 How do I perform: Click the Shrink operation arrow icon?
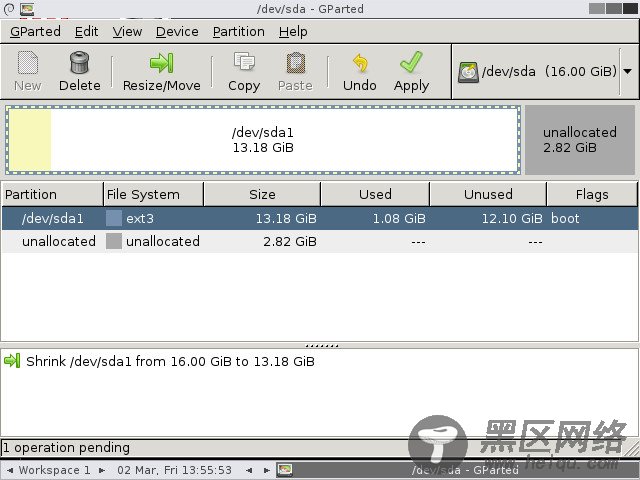[x=12, y=361]
